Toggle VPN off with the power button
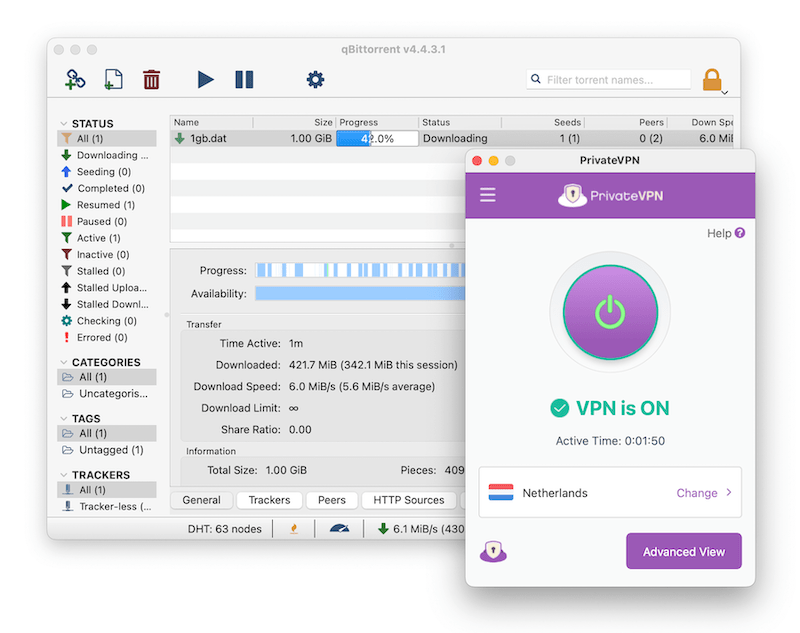800x633 pixels. 610,313
